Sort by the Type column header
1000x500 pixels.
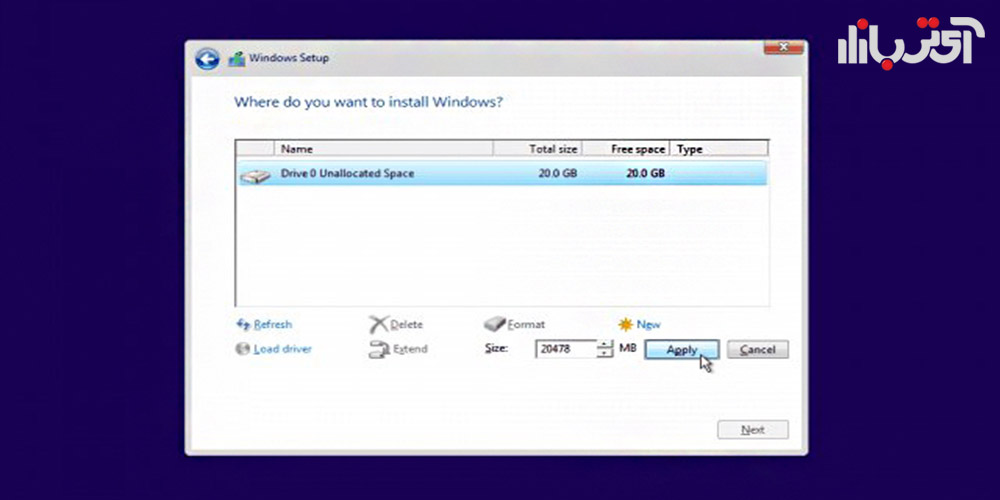coord(719,149)
